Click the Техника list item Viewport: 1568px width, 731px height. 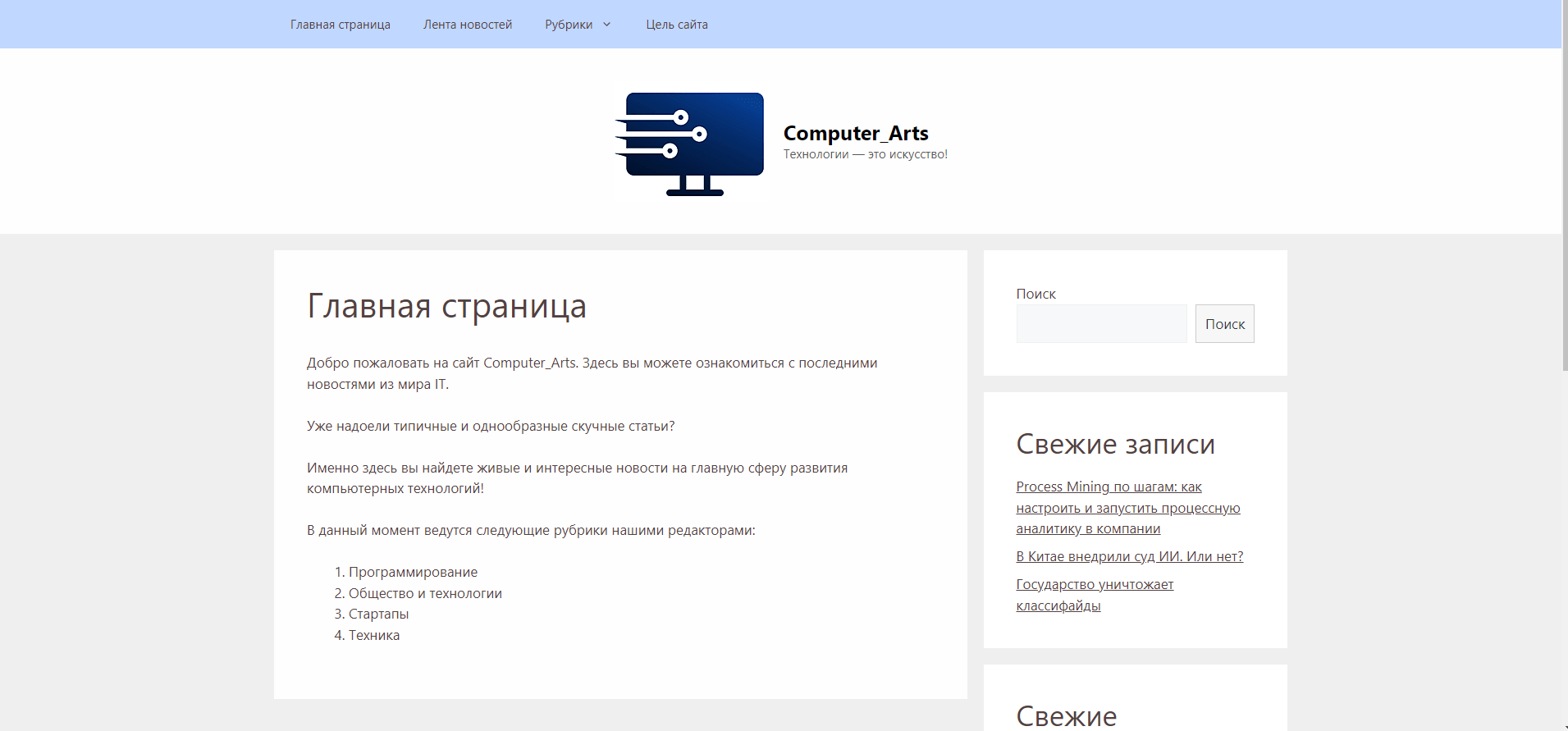[374, 635]
